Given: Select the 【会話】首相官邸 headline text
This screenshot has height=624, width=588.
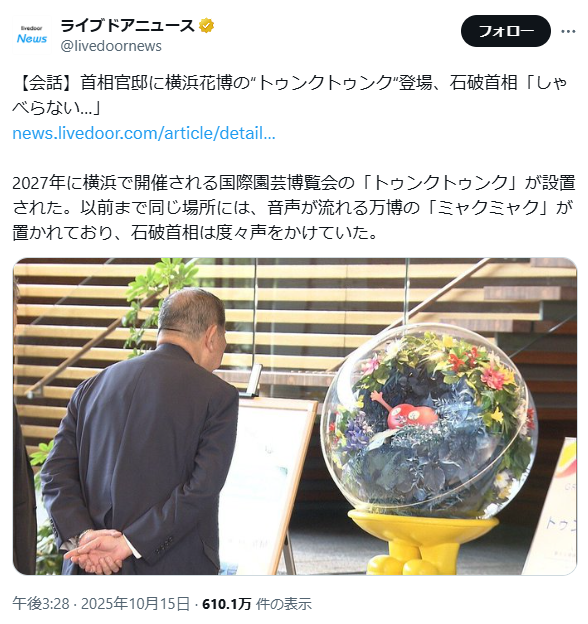Looking at the screenshot, I should (290, 95).
